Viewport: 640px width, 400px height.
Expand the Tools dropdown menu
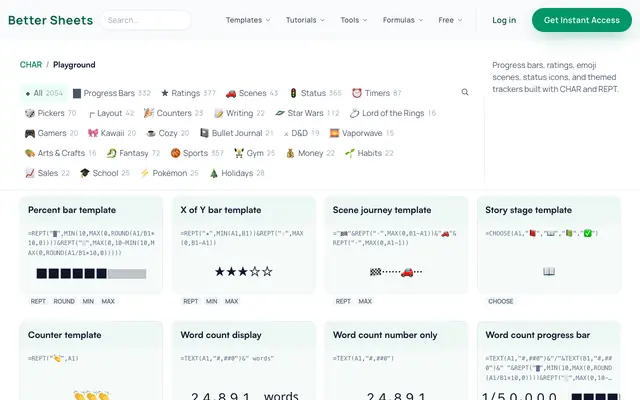354,20
